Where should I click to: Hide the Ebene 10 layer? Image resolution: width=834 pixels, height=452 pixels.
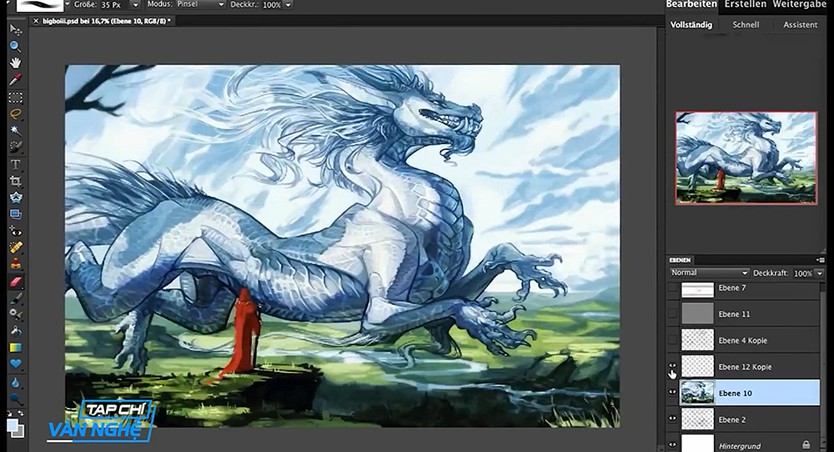pyautogui.click(x=672, y=392)
